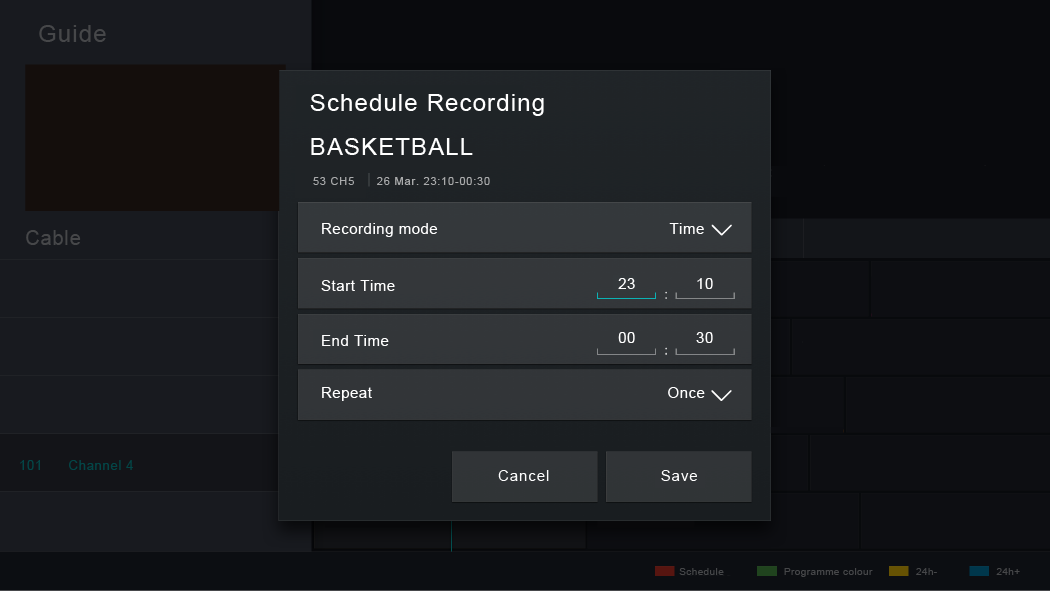This screenshot has width=1050, height=591.
Task: Open the Repeat dropdown arrow
Action: 721,395
